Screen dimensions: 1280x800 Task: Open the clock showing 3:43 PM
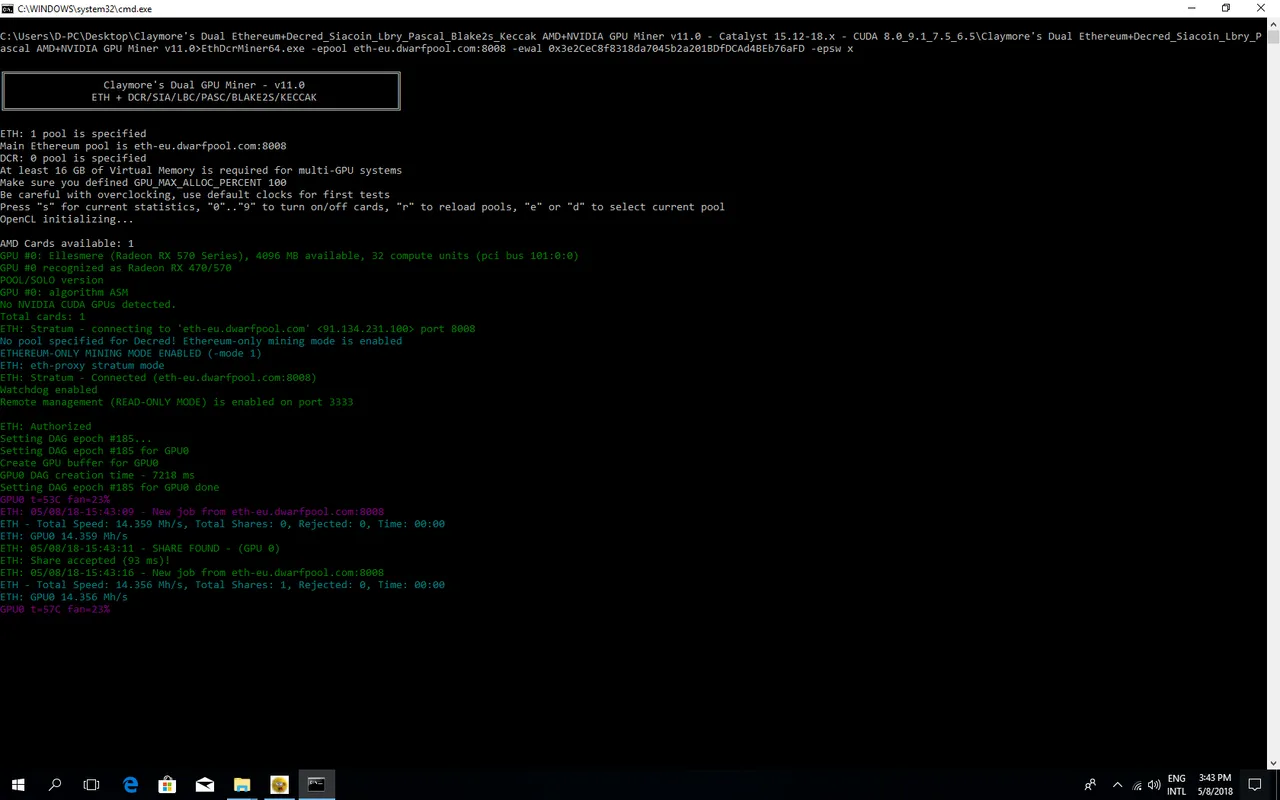point(1214,785)
